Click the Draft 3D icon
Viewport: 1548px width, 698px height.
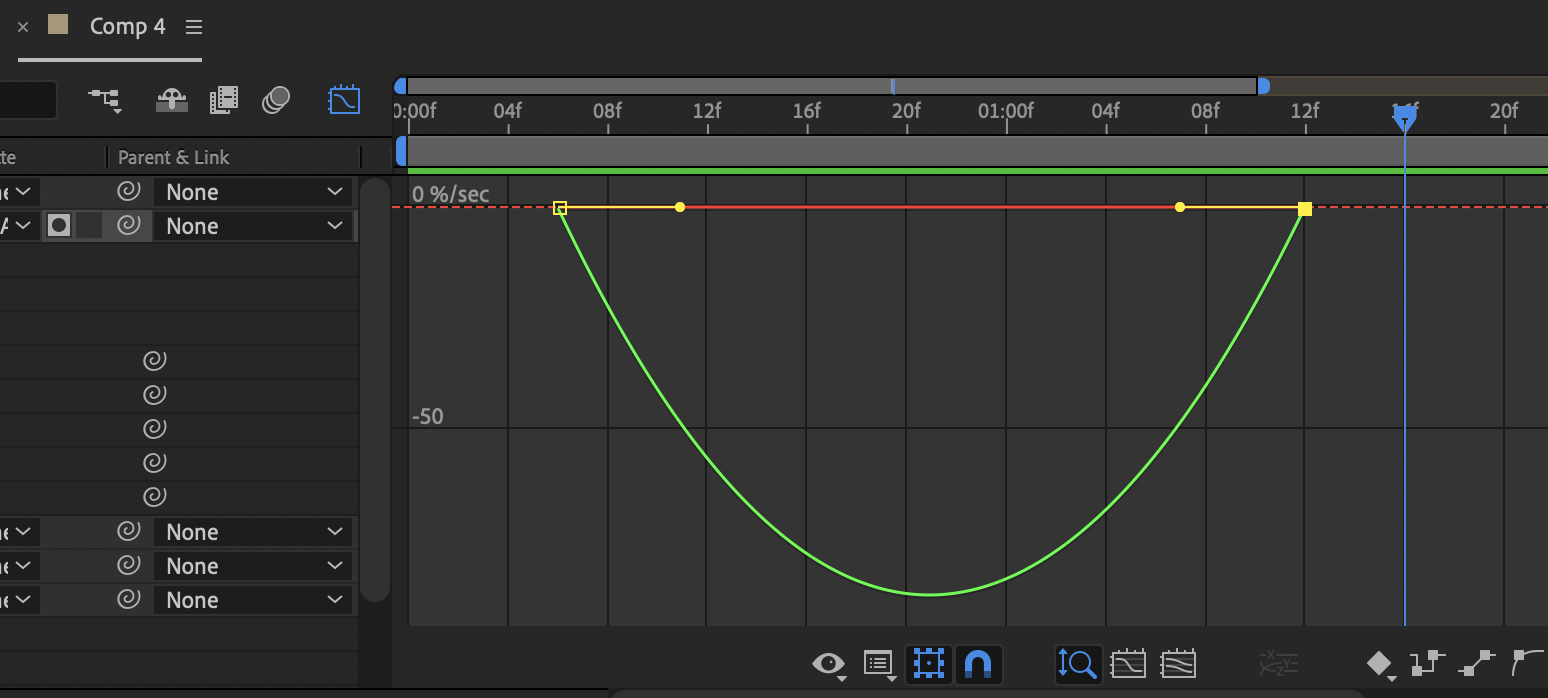(171, 100)
